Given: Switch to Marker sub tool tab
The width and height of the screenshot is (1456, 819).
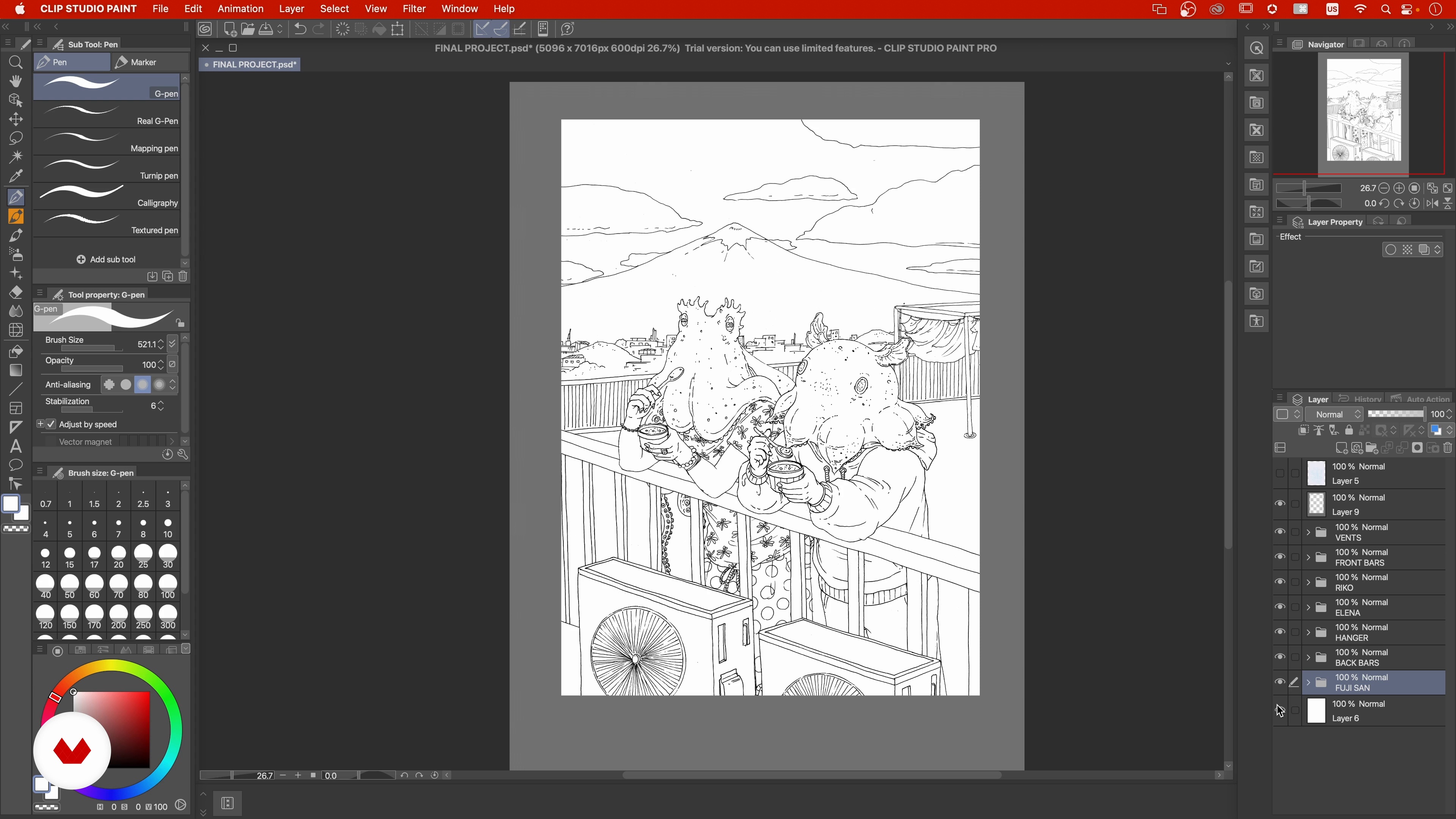Looking at the screenshot, I should [151, 62].
